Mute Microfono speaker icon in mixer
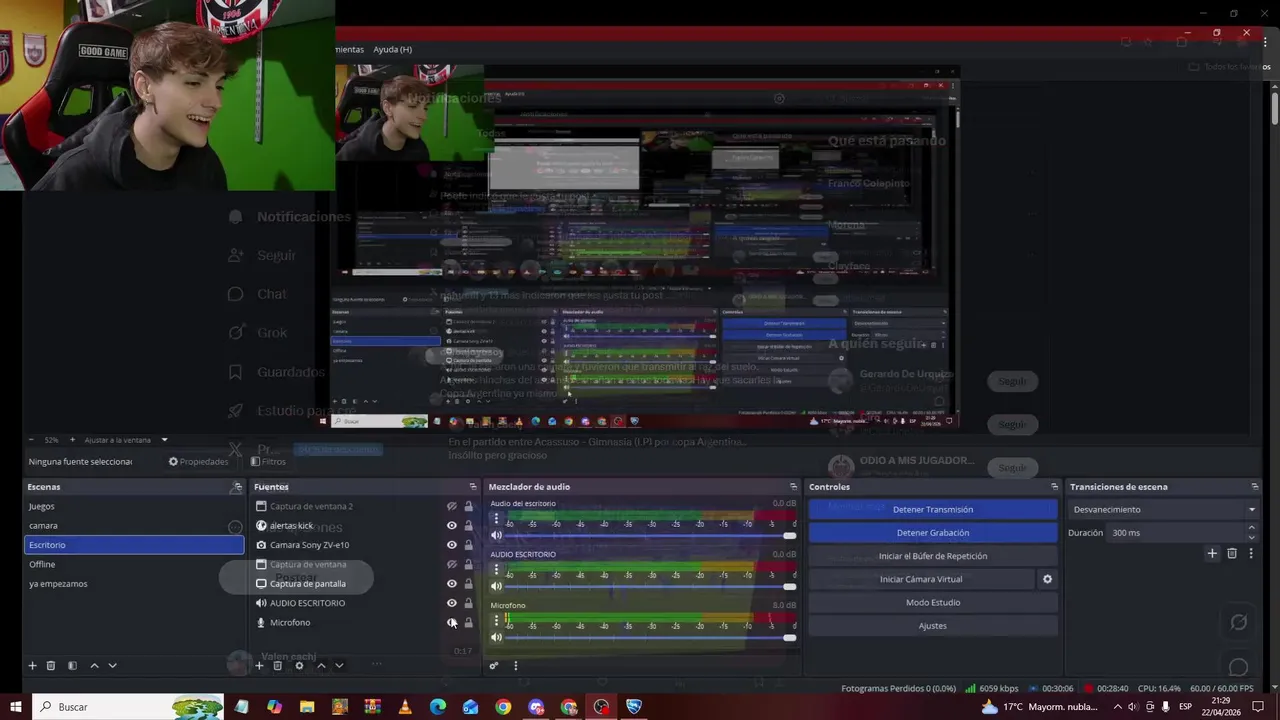The image size is (1280, 720). tap(496, 637)
